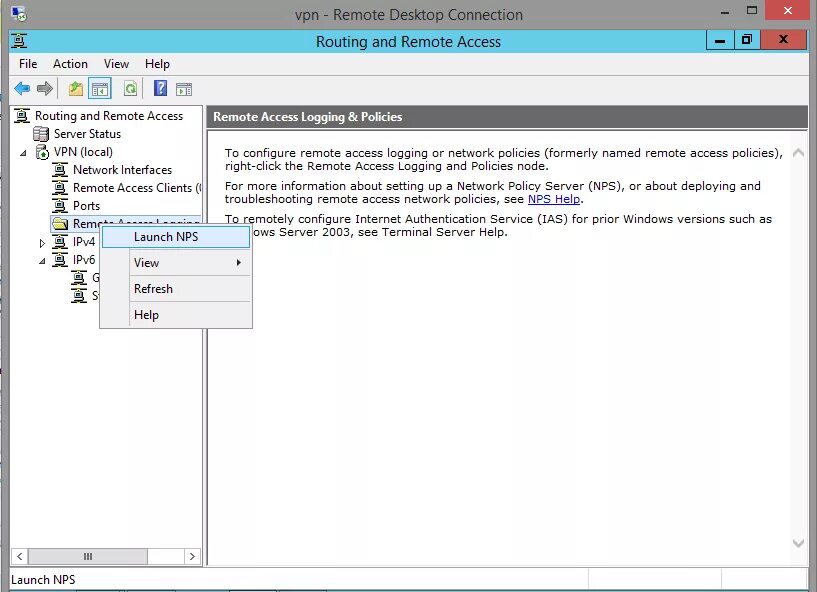Click the Back arrow toolbar icon
This screenshot has height=592, width=817.
(22, 89)
